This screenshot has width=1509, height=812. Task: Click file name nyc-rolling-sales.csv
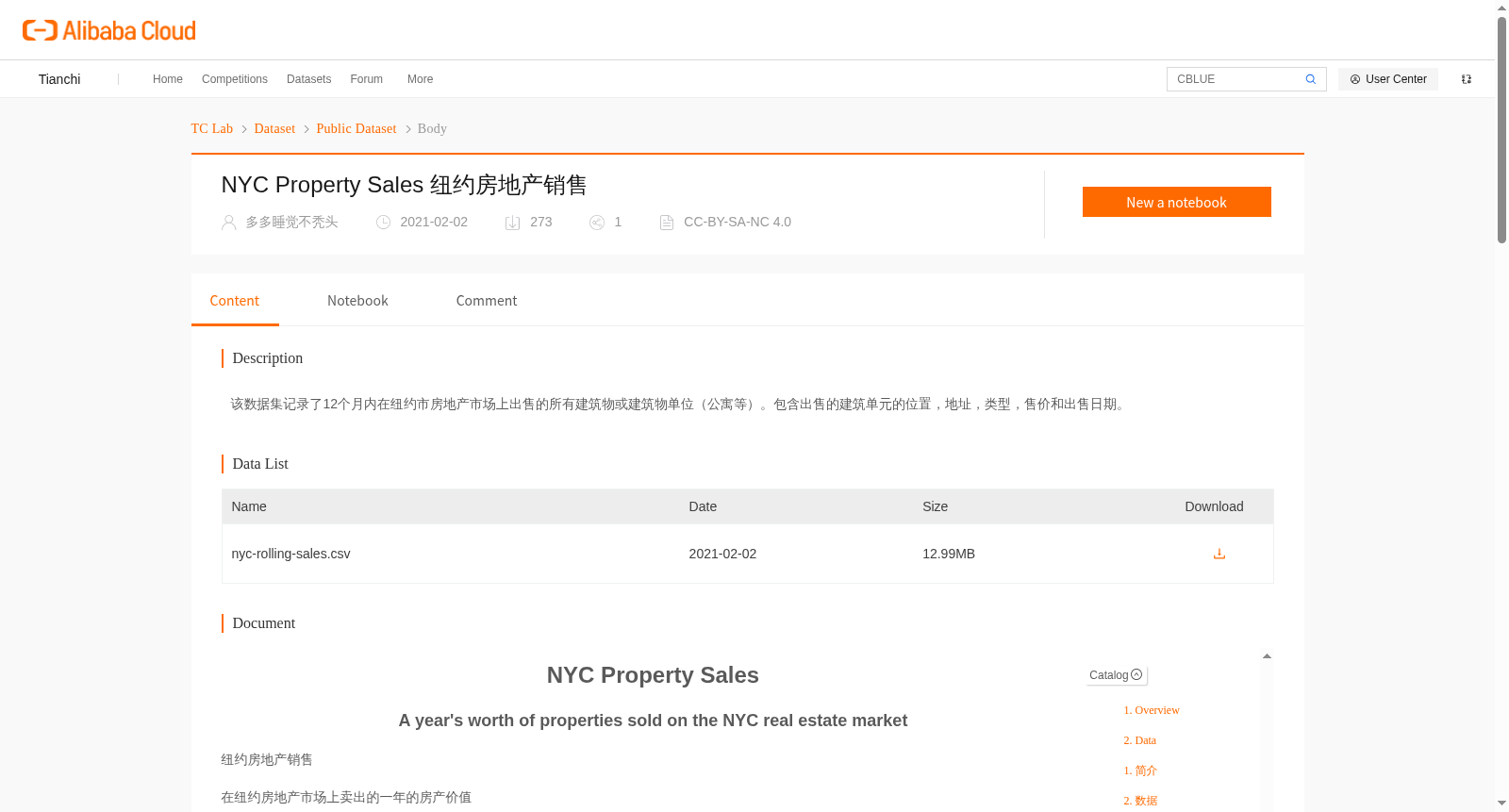[290, 554]
